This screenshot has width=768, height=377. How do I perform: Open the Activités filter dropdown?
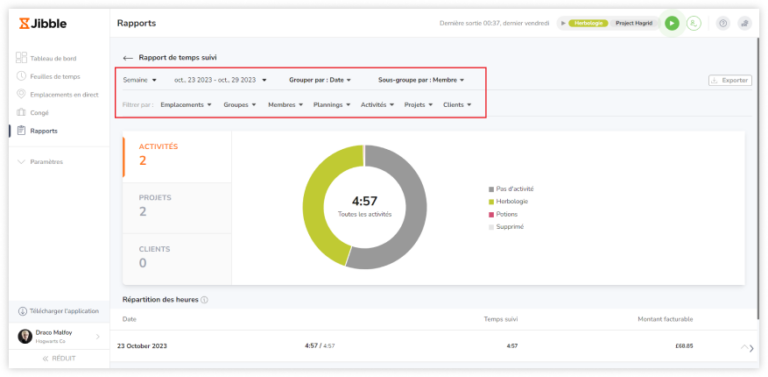(x=377, y=105)
